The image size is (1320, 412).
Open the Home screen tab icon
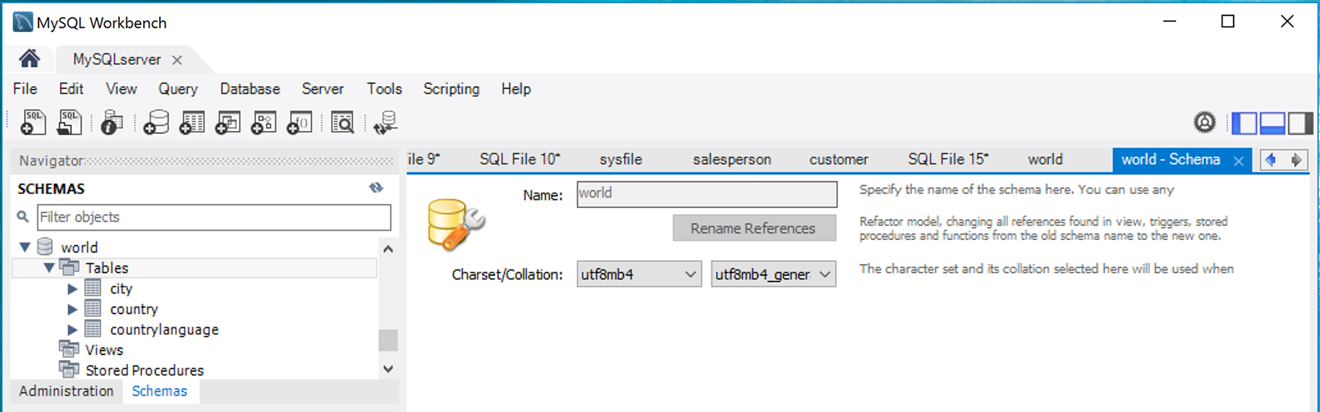pos(29,59)
